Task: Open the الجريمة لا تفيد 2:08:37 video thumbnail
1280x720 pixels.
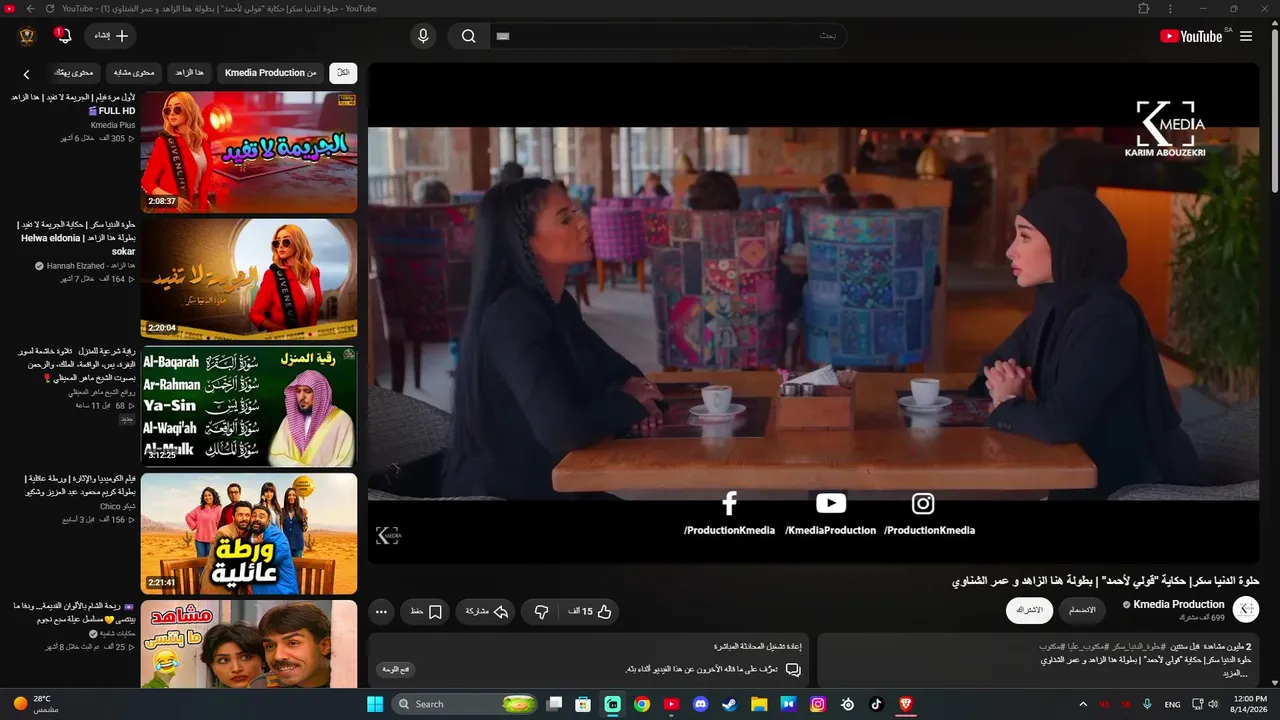Action: pyautogui.click(x=249, y=152)
